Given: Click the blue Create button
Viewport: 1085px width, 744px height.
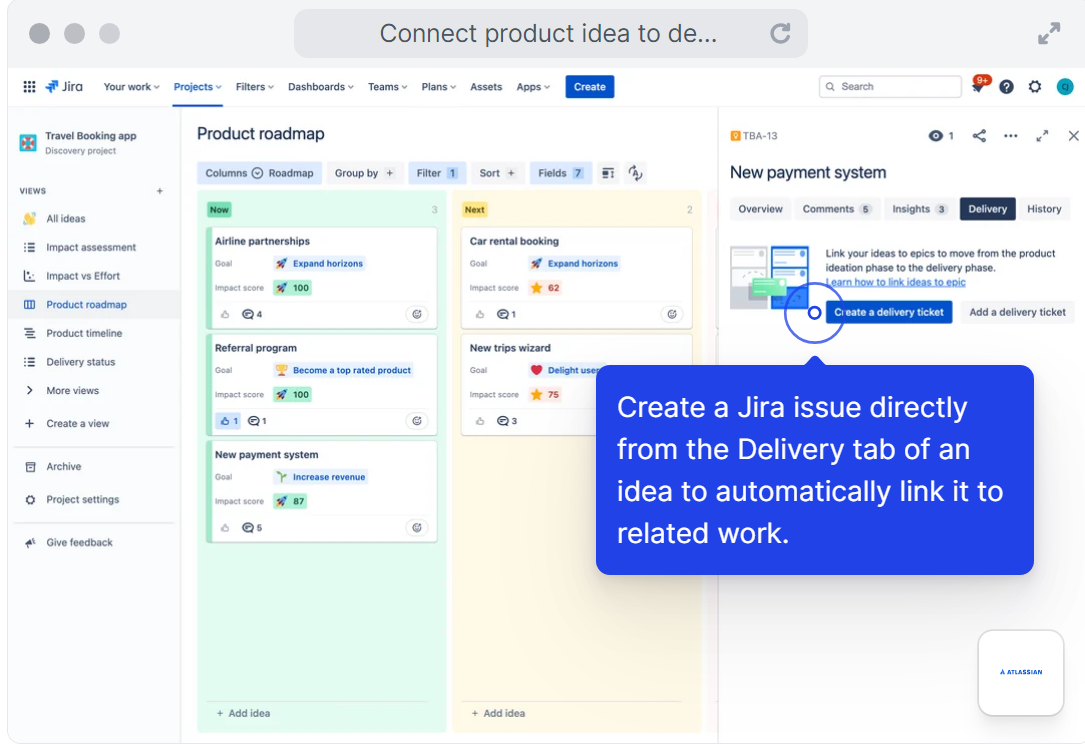Looking at the screenshot, I should [590, 87].
